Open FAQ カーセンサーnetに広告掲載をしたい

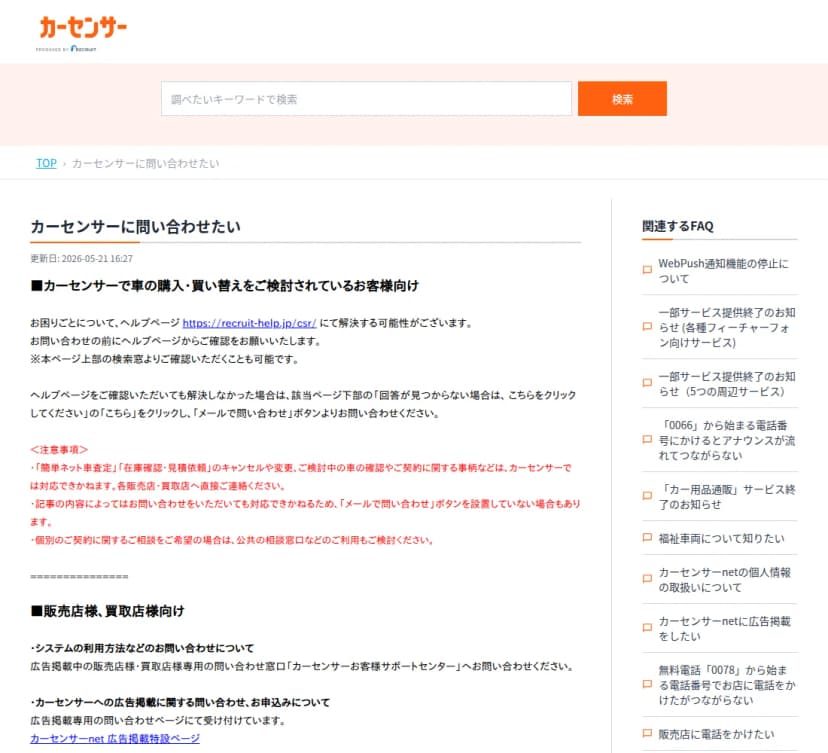(724, 629)
